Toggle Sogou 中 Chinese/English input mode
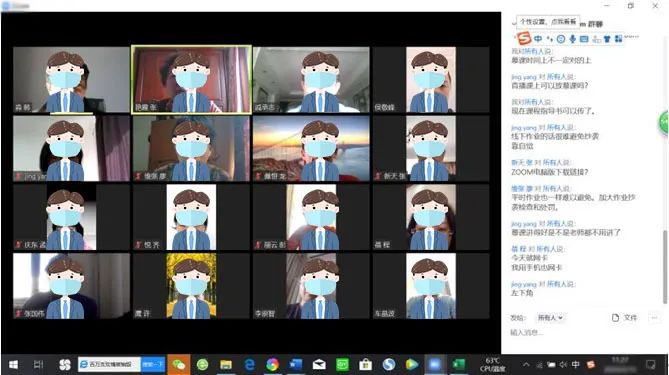Image resolution: width=669 pixels, height=375 pixels. pos(538,39)
